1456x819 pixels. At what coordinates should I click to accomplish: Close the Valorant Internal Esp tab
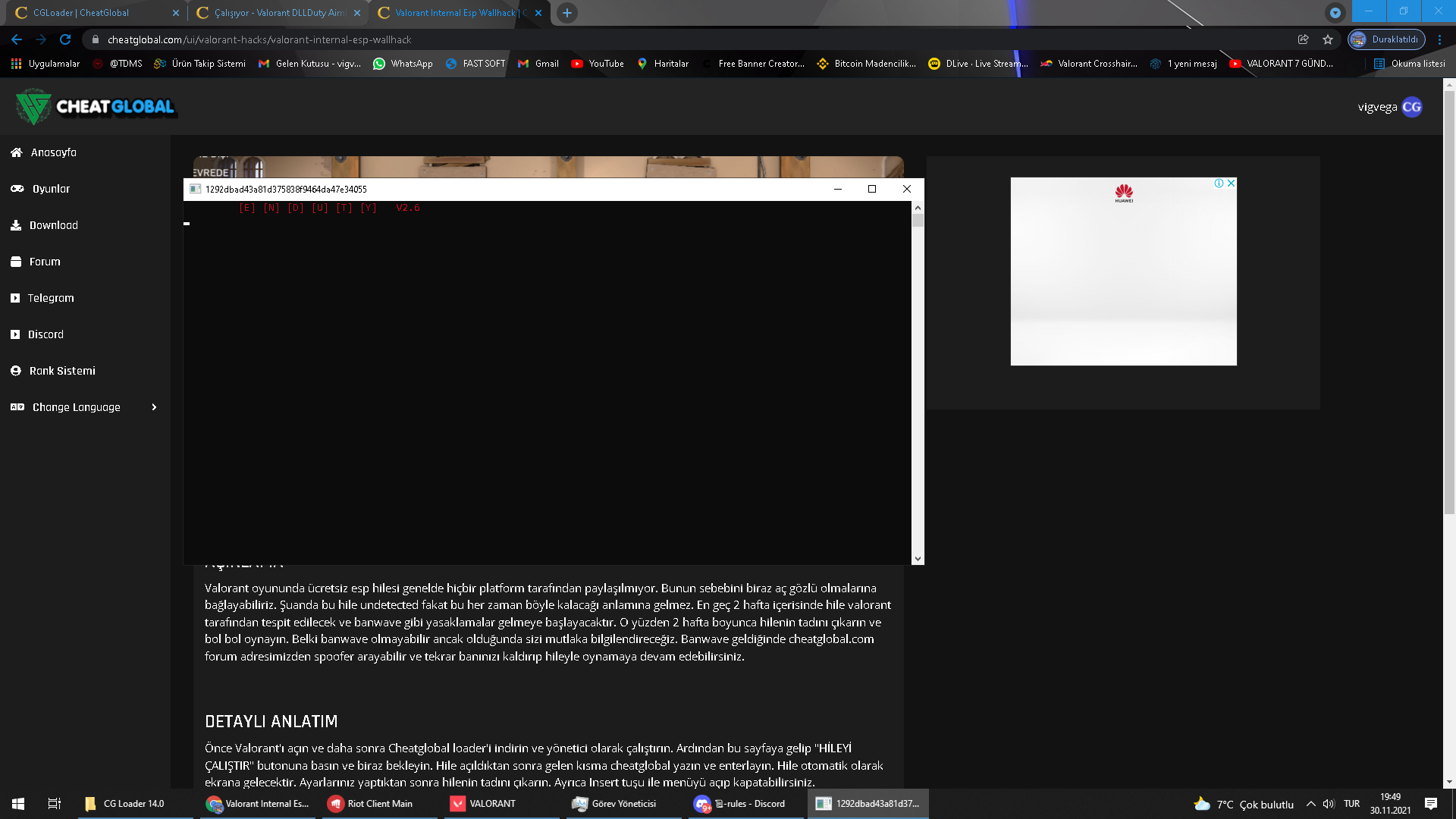538,13
